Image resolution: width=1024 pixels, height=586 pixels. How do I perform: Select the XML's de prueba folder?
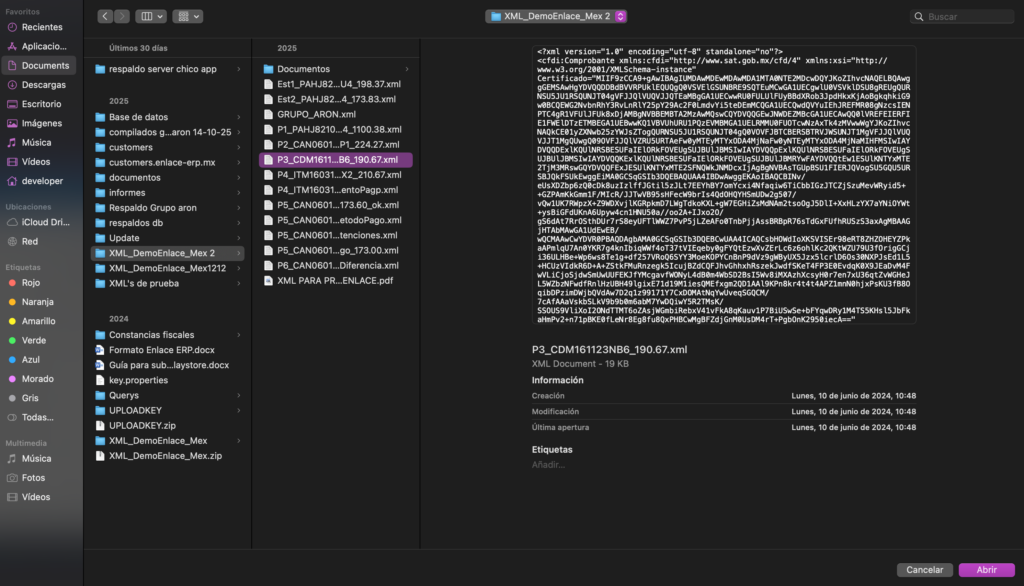[x=168, y=284]
